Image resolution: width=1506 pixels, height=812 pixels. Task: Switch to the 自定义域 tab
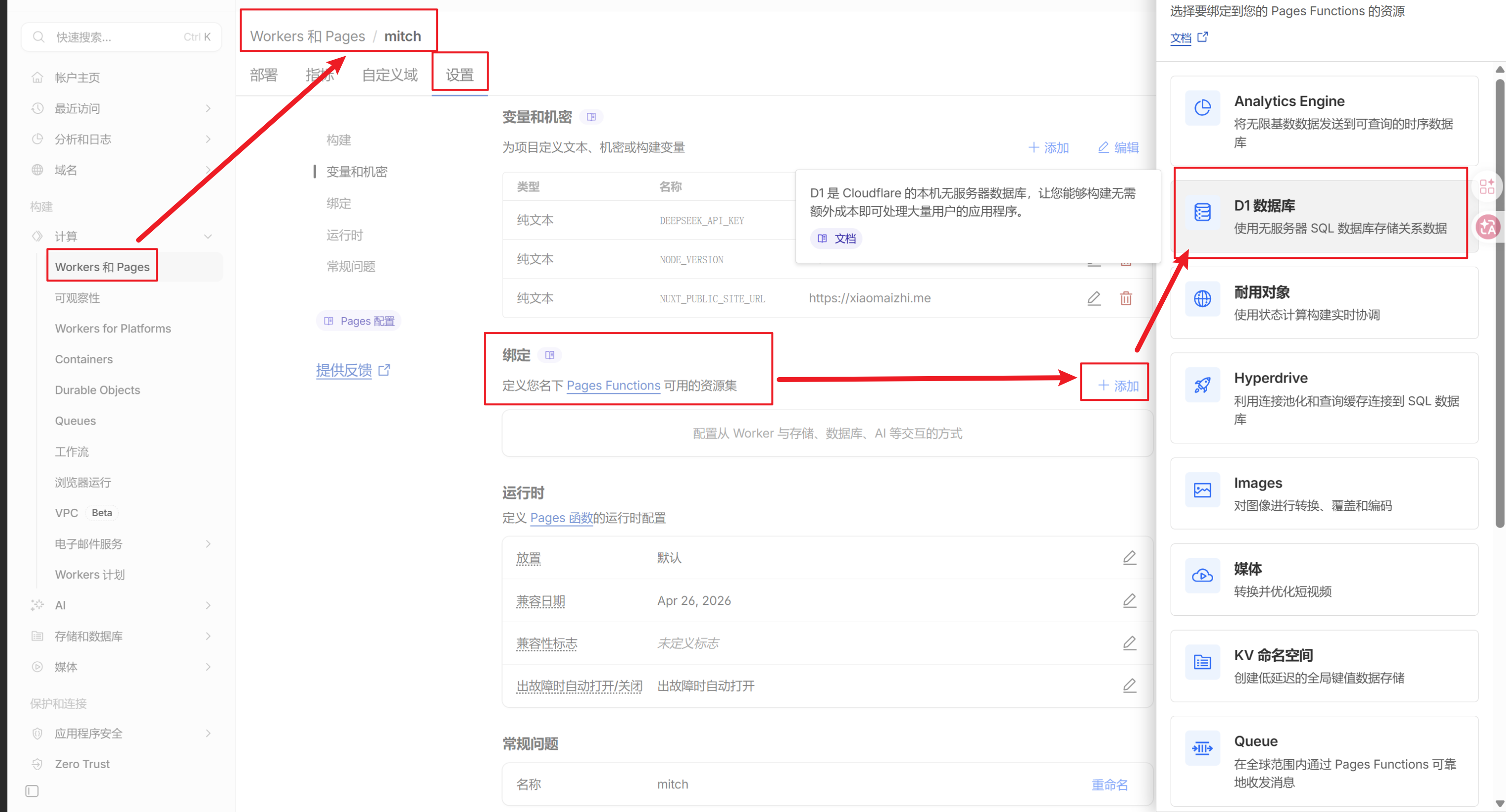coord(390,75)
